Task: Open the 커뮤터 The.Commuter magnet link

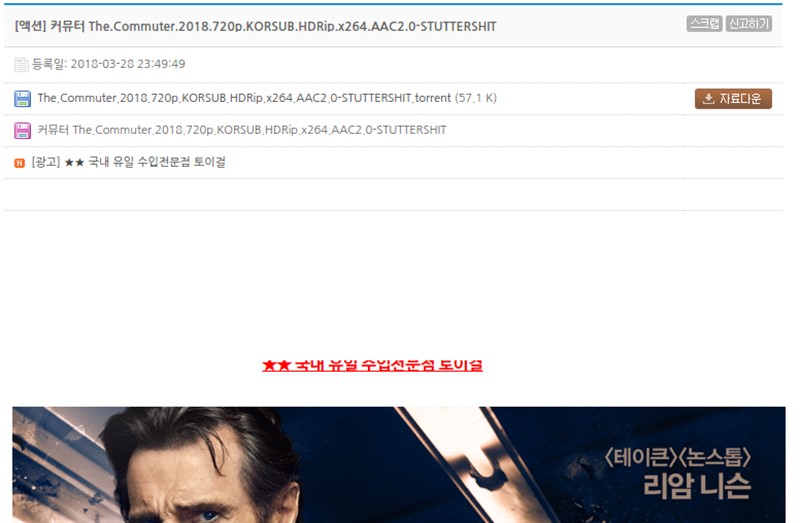Action: click(x=242, y=130)
